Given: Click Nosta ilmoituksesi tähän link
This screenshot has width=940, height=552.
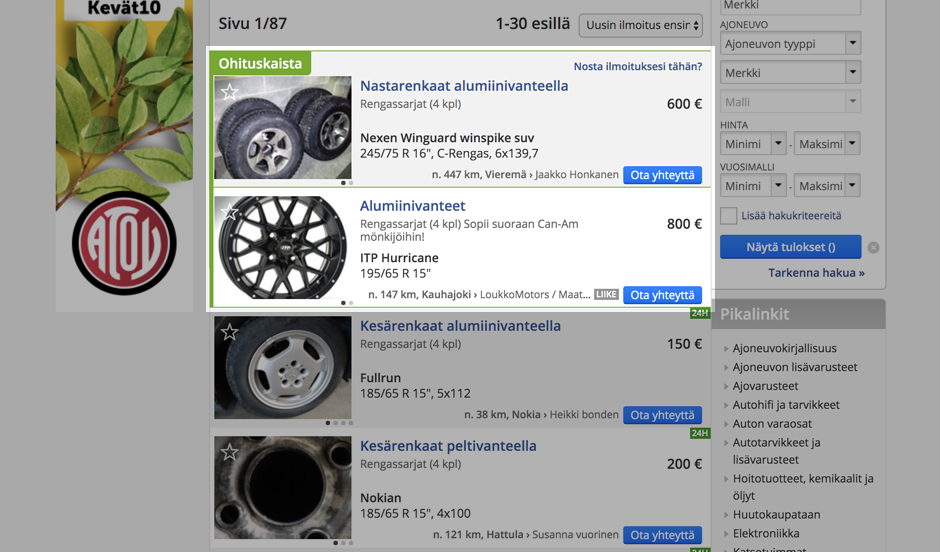Looking at the screenshot, I should click(x=638, y=67).
